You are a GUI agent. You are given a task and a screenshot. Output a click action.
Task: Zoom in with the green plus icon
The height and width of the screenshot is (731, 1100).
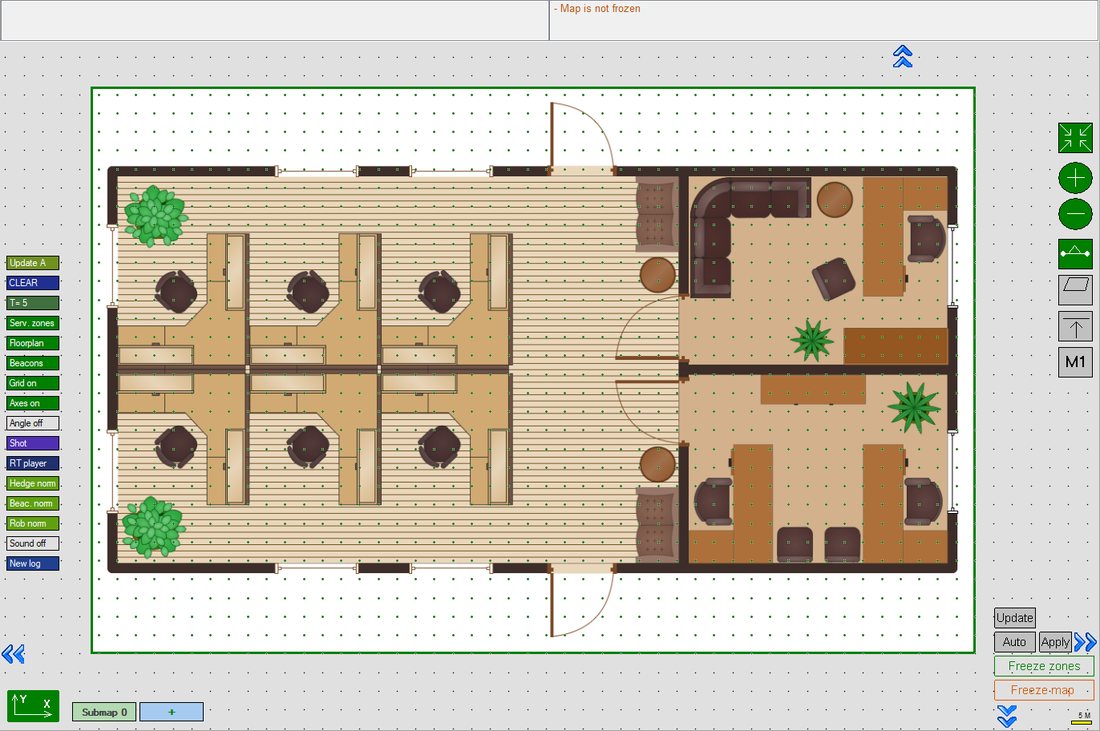[1075, 178]
